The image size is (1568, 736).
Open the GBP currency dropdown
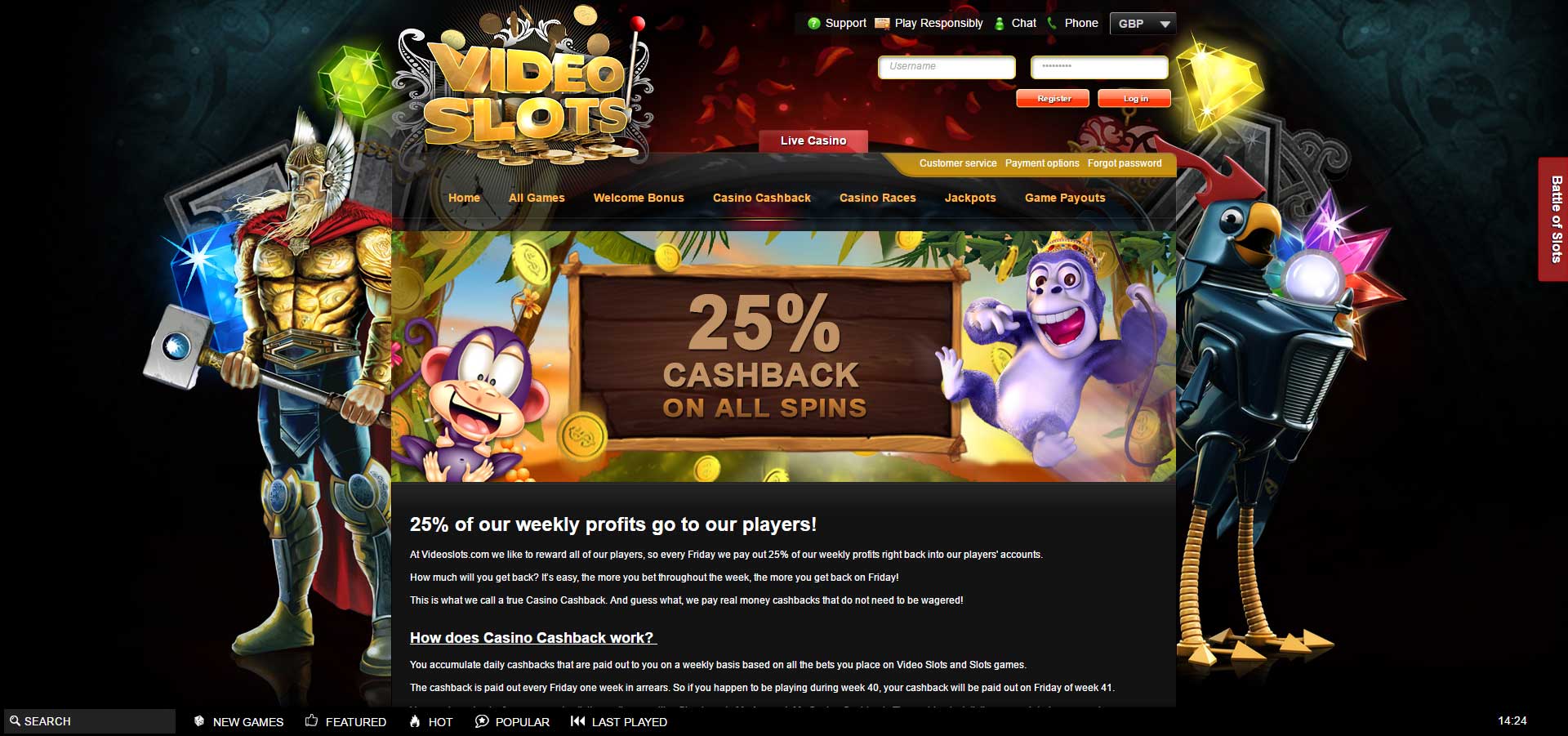click(1143, 24)
